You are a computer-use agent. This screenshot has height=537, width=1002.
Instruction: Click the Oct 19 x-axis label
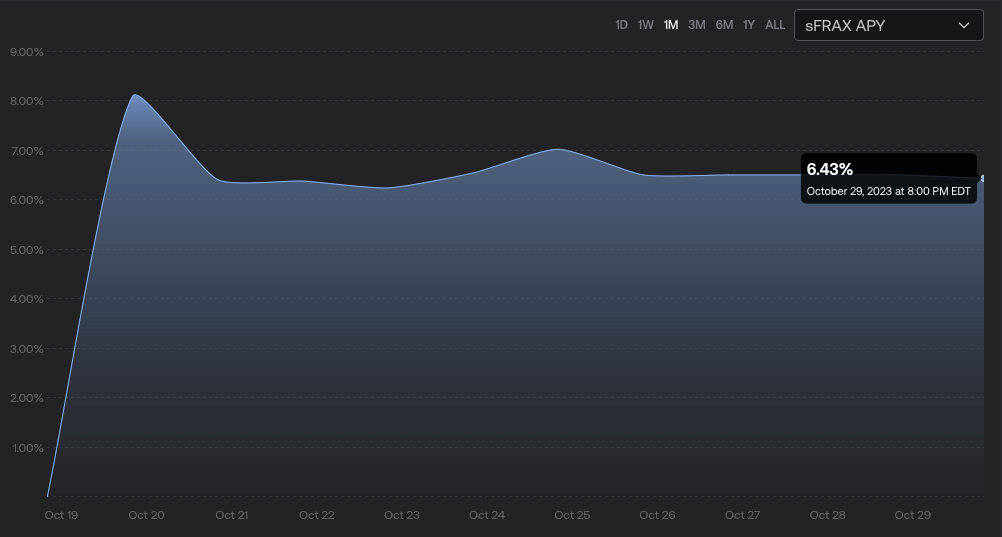coord(62,515)
